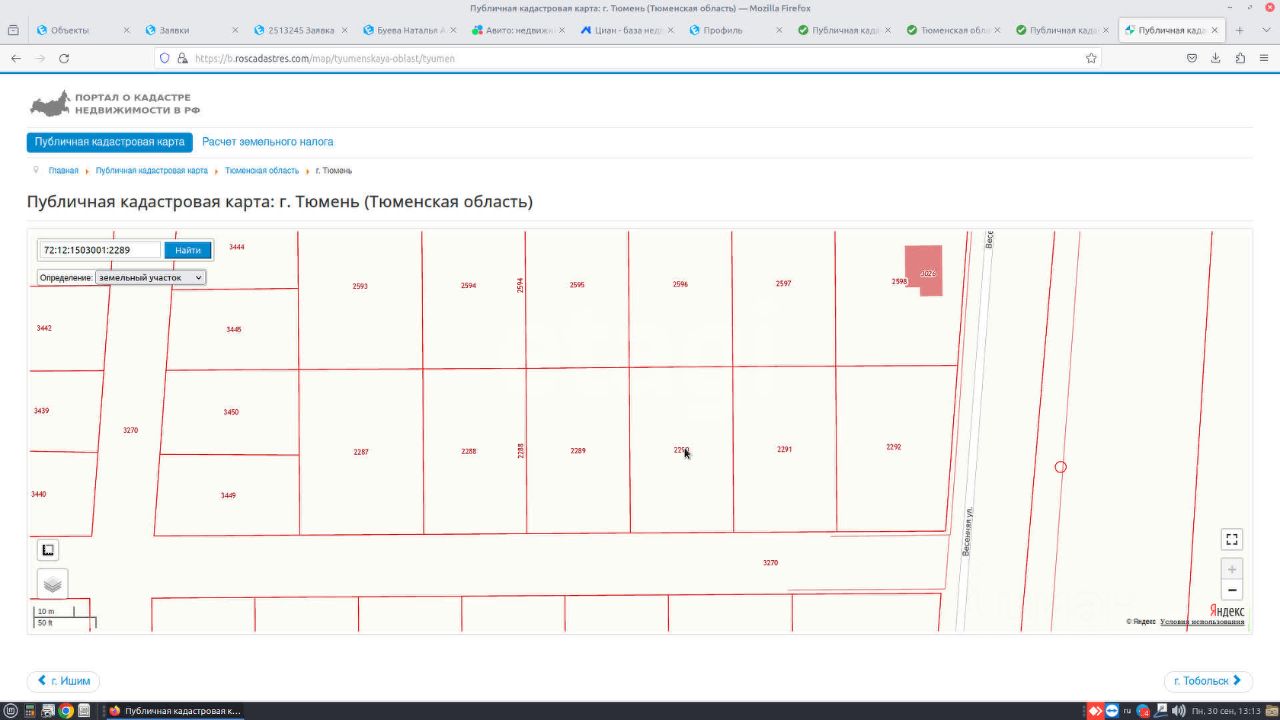The height and width of the screenshot is (720, 1280).
Task: Open 'Публичная кадастровая карта' breadcrumb link
Action: pyautogui.click(x=152, y=171)
